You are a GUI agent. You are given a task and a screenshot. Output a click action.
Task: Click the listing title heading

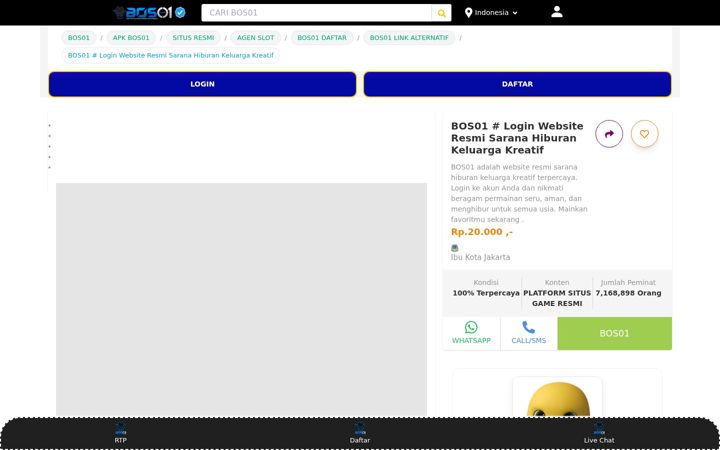[x=517, y=138]
